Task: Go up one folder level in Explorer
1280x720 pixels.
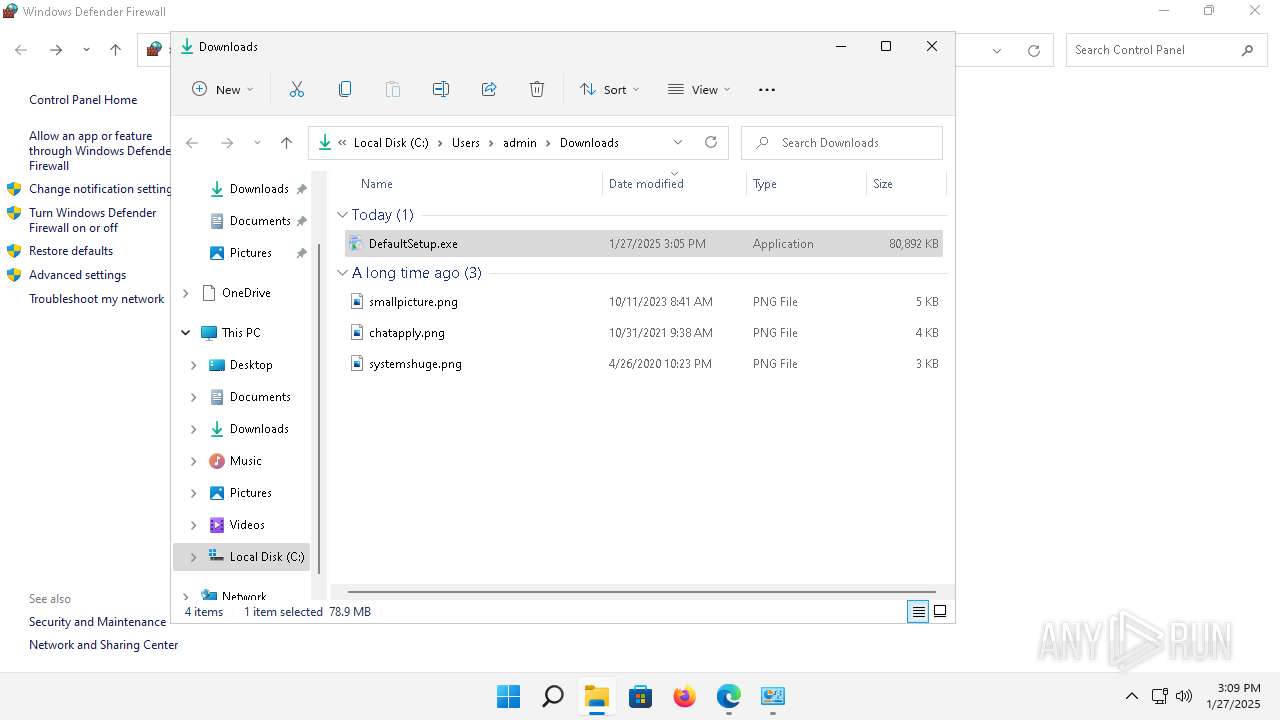Action: click(286, 143)
